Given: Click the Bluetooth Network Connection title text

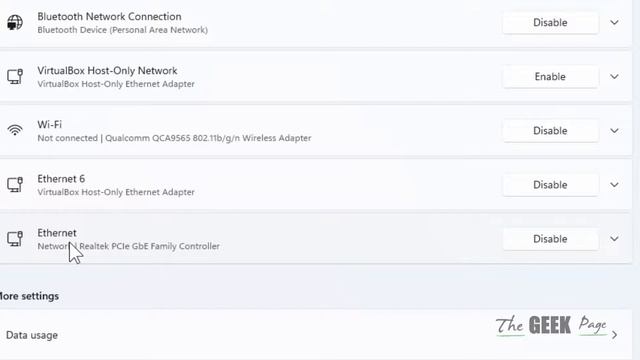Looking at the screenshot, I should pos(109,17).
